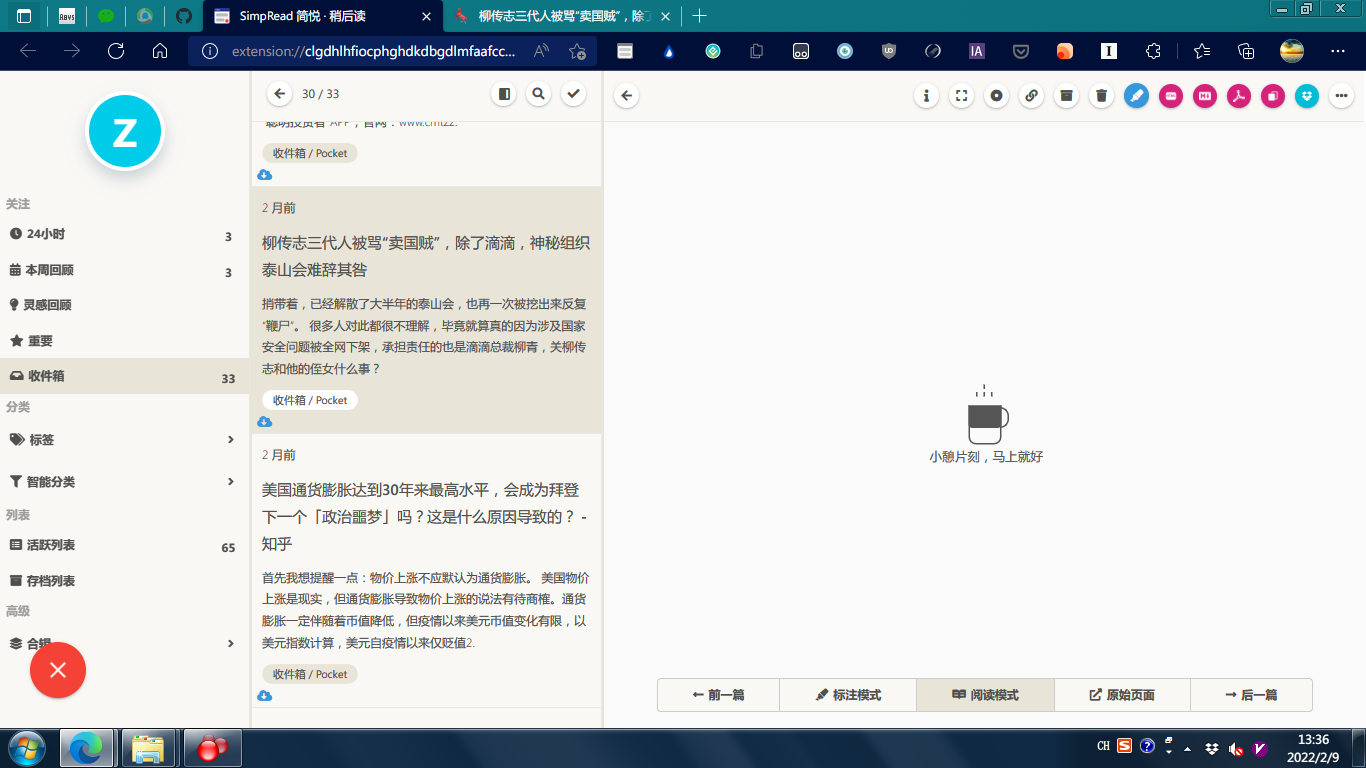Viewport: 1366px width, 768px height.
Task: Open the 柳传志三代人被骂 article in the list
Action: point(426,310)
